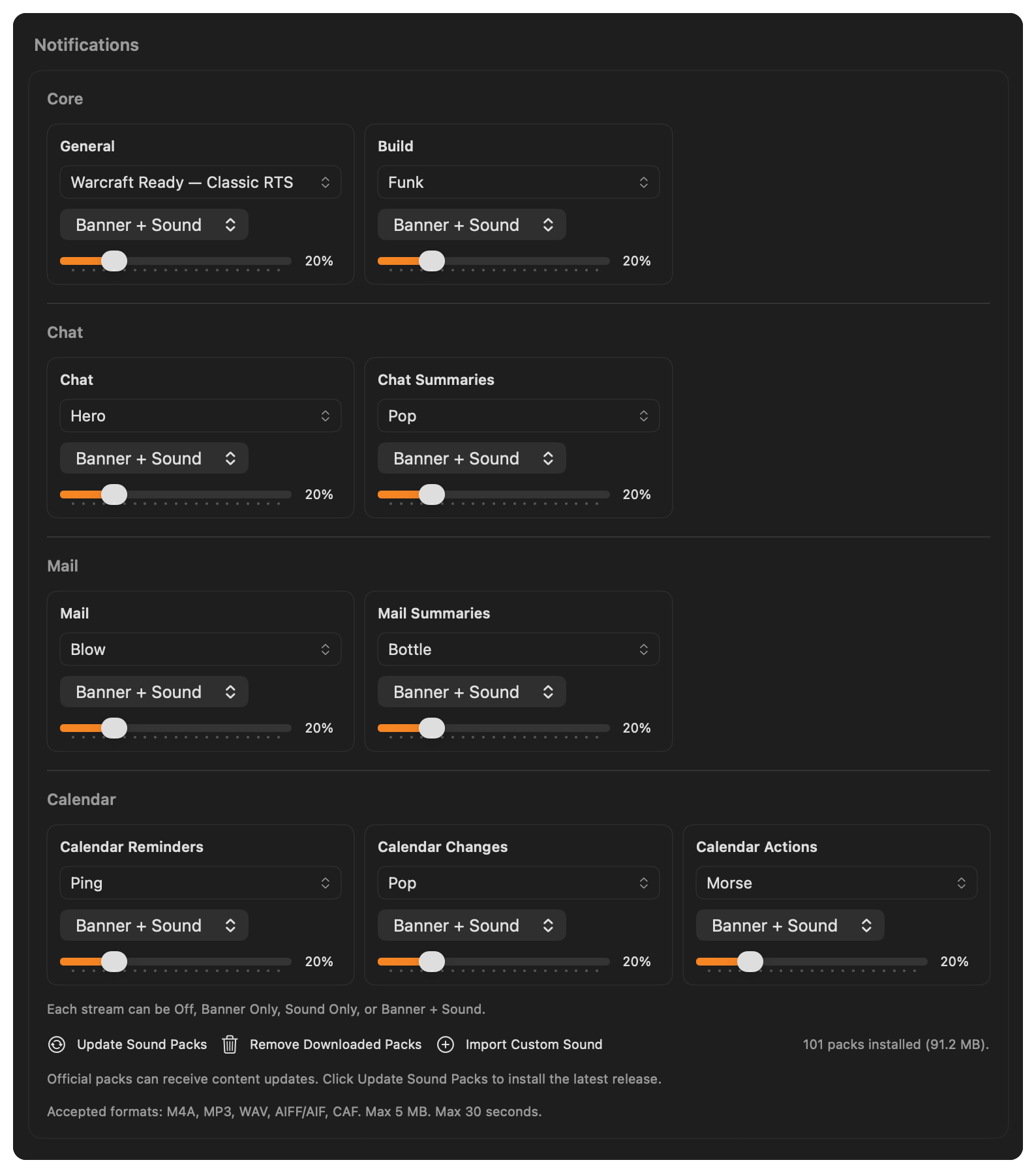Open the Mail sound dropdown showing Blow
The width and height of the screenshot is (1036, 1173).
coord(200,649)
